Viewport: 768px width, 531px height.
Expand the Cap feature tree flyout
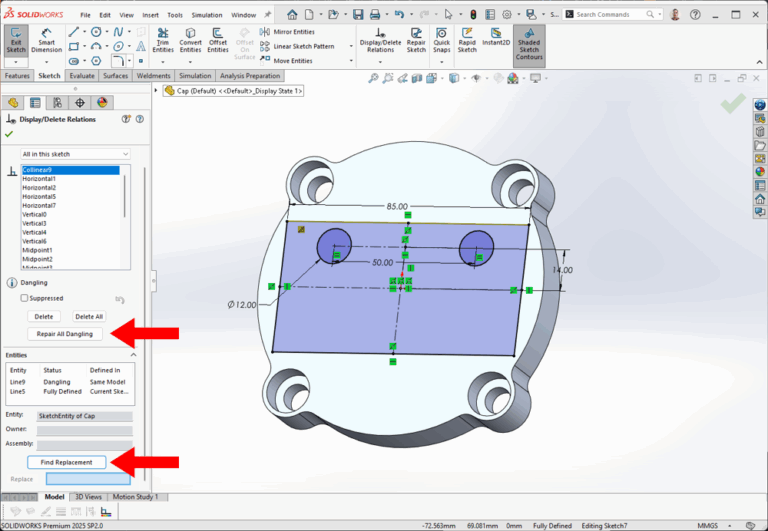pyautogui.click(x=156, y=91)
